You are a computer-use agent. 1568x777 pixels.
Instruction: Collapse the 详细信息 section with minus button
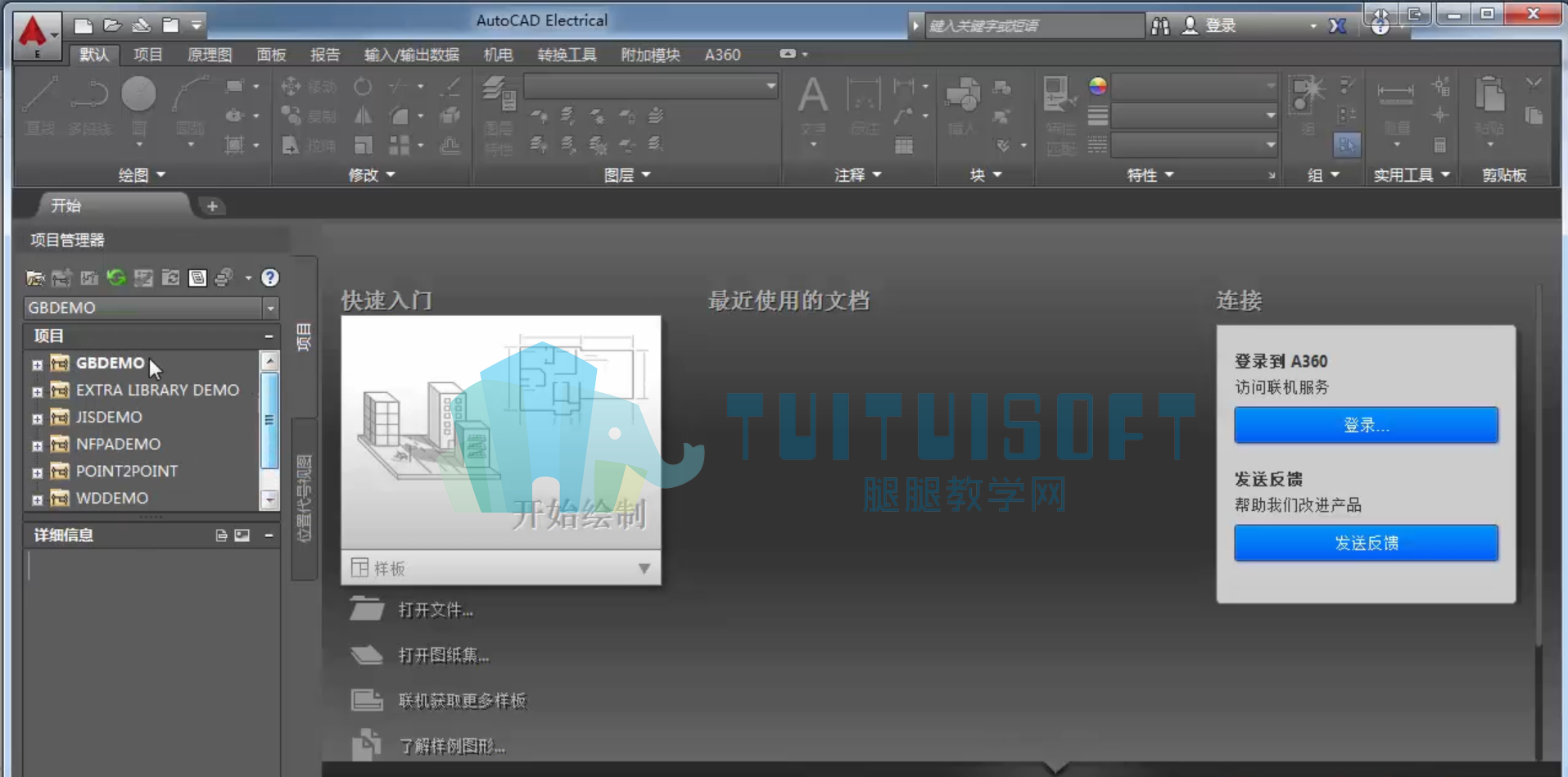point(269,535)
